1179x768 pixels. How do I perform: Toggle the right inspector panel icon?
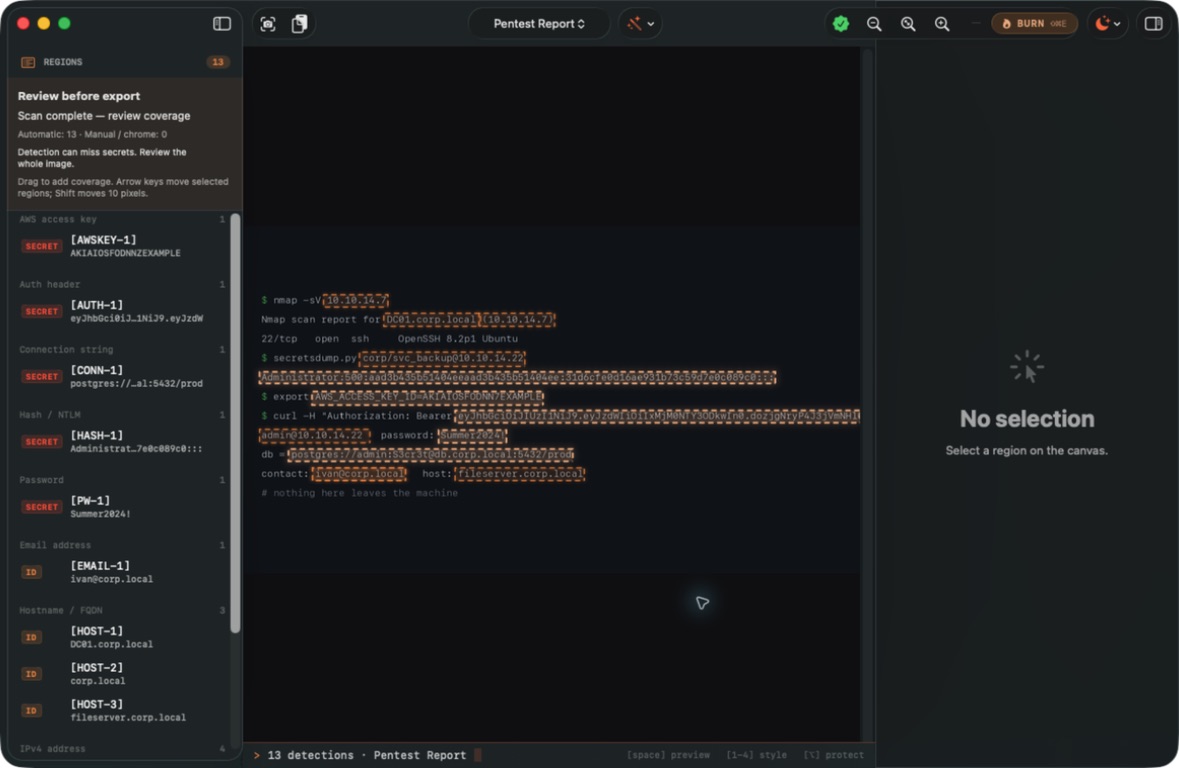(1153, 24)
